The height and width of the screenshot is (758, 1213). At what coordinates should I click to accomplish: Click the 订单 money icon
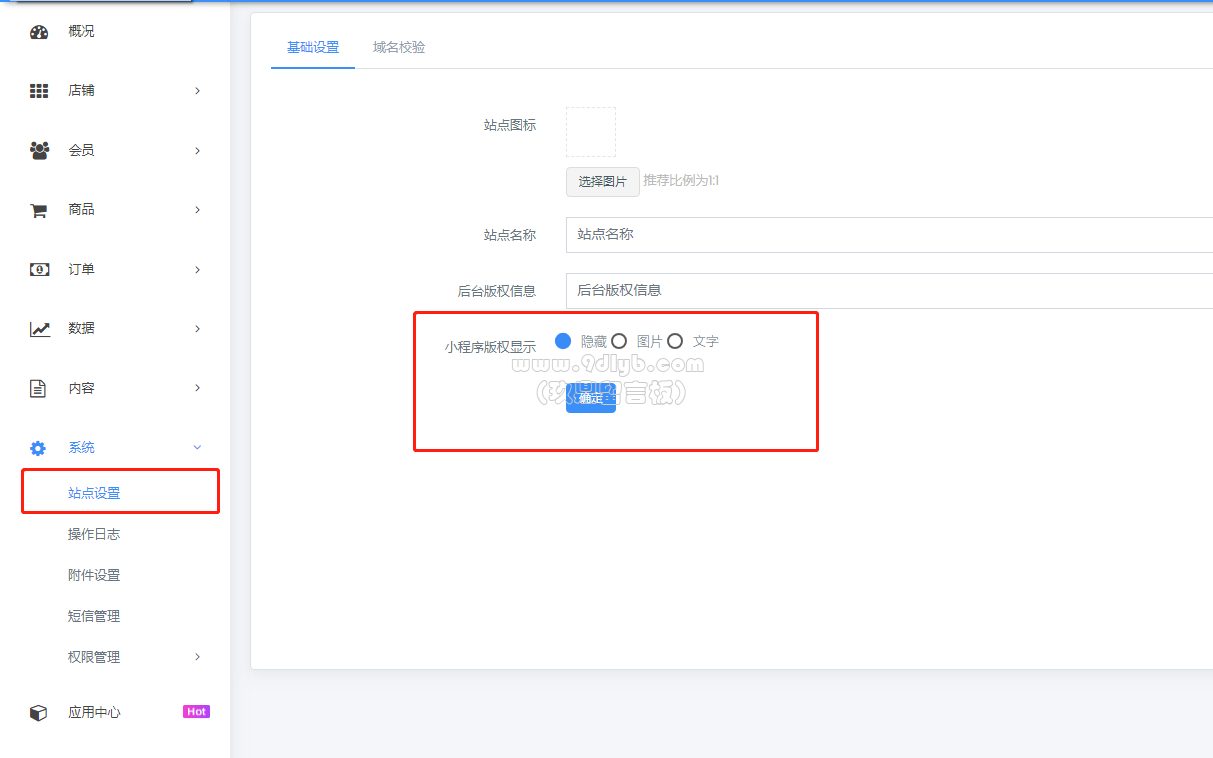tap(39, 270)
